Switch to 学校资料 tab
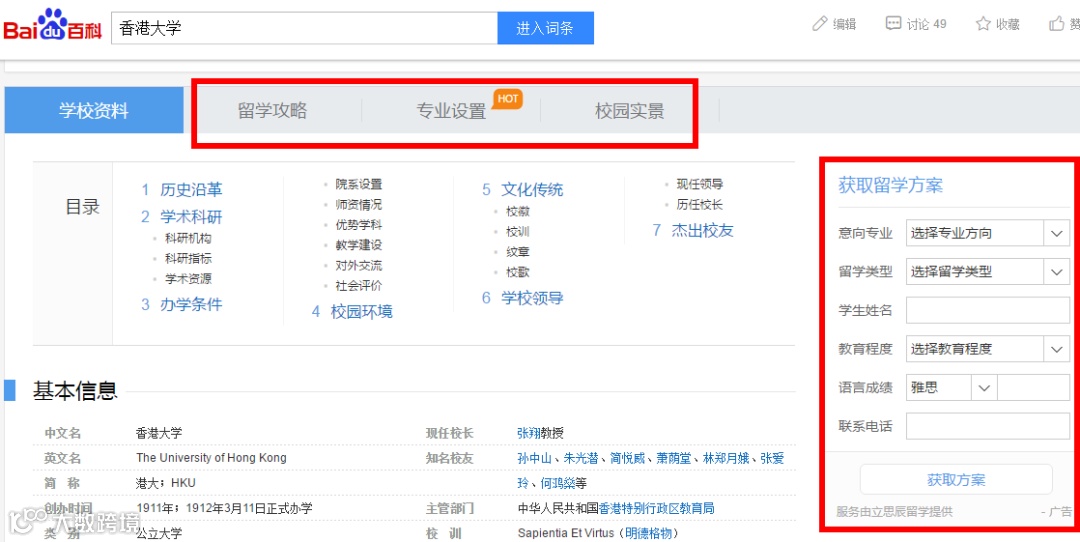 point(94,110)
